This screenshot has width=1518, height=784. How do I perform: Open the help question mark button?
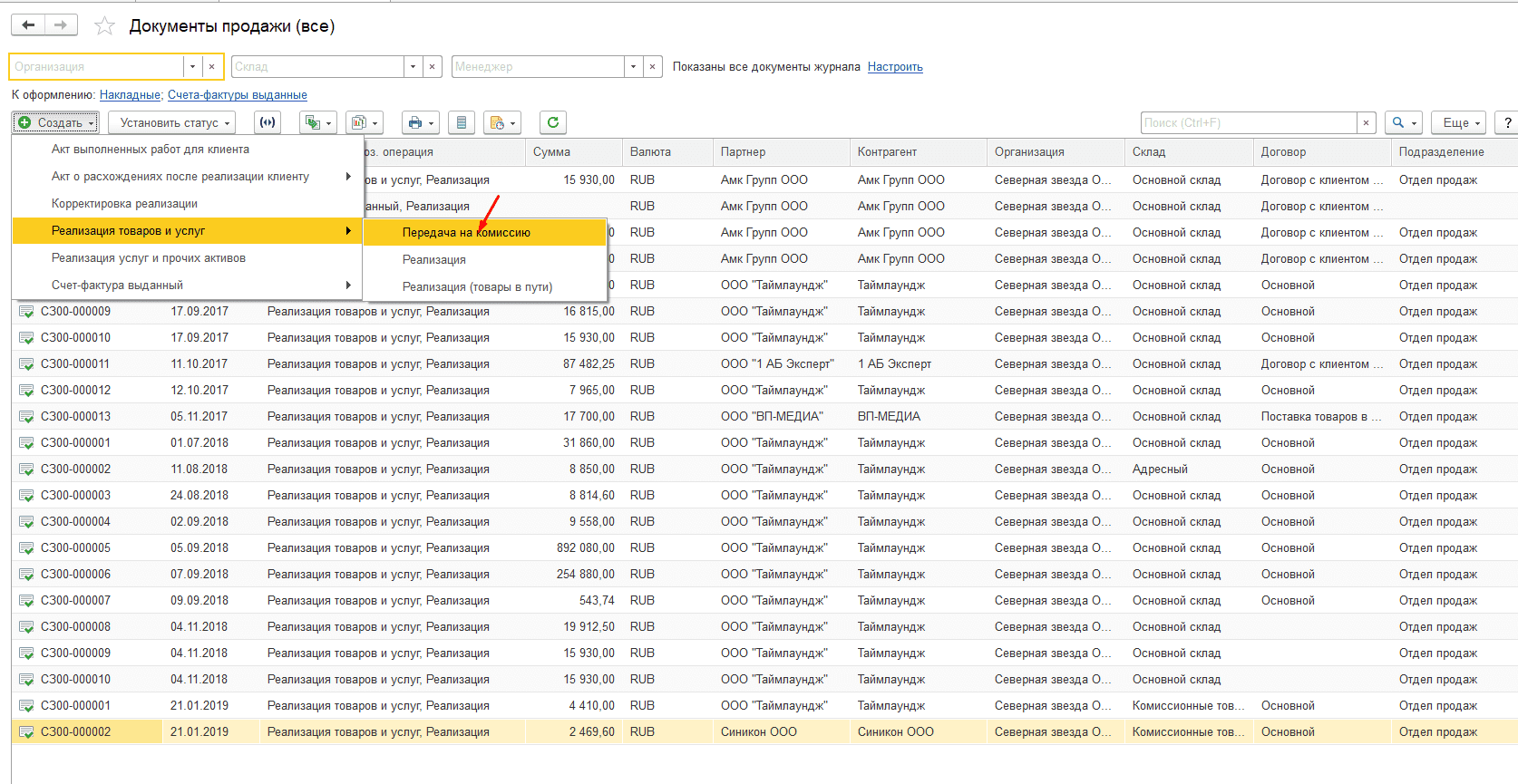click(x=1507, y=122)
